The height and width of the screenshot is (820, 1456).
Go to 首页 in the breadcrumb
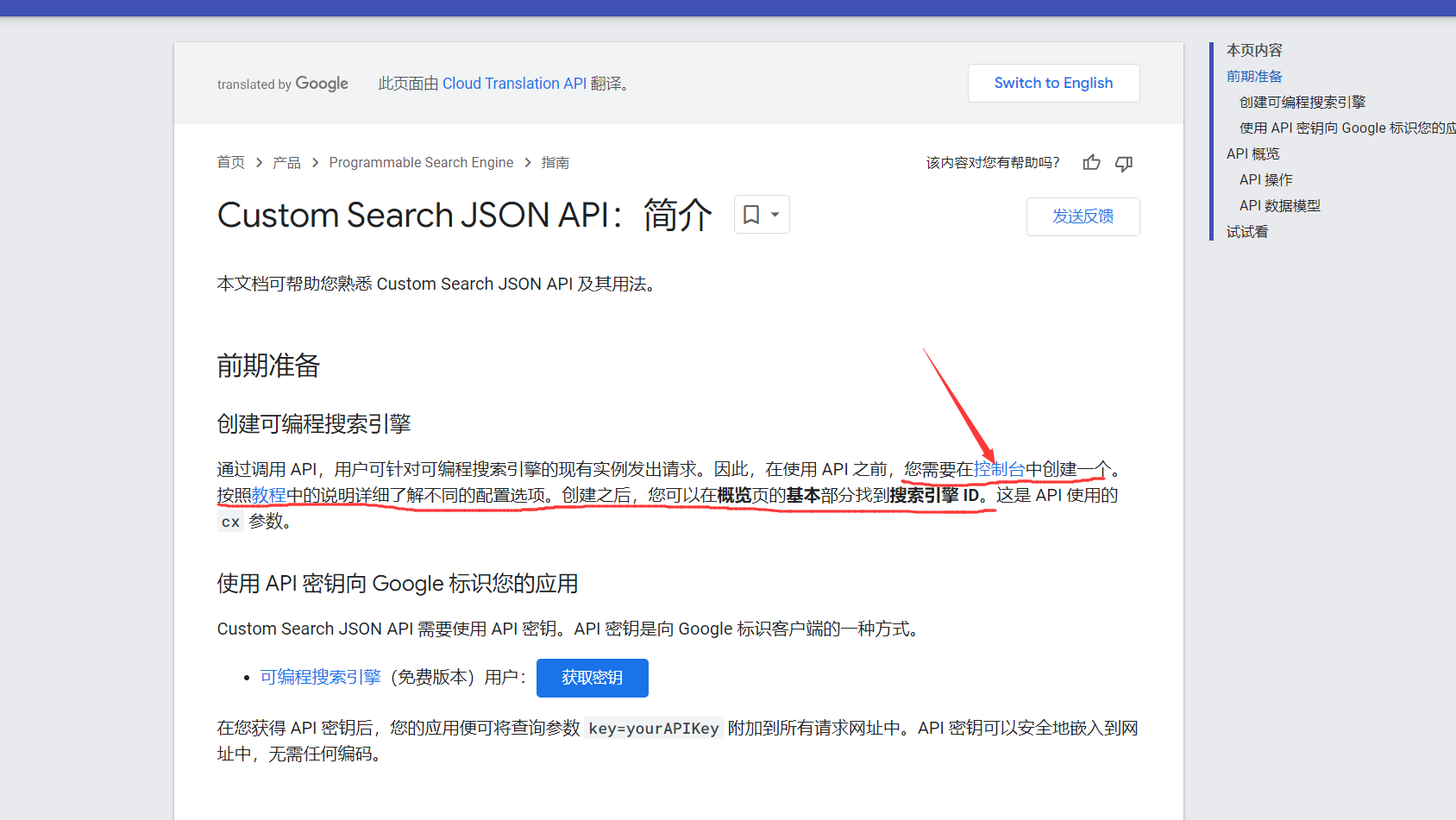click(x=230, y=163)
